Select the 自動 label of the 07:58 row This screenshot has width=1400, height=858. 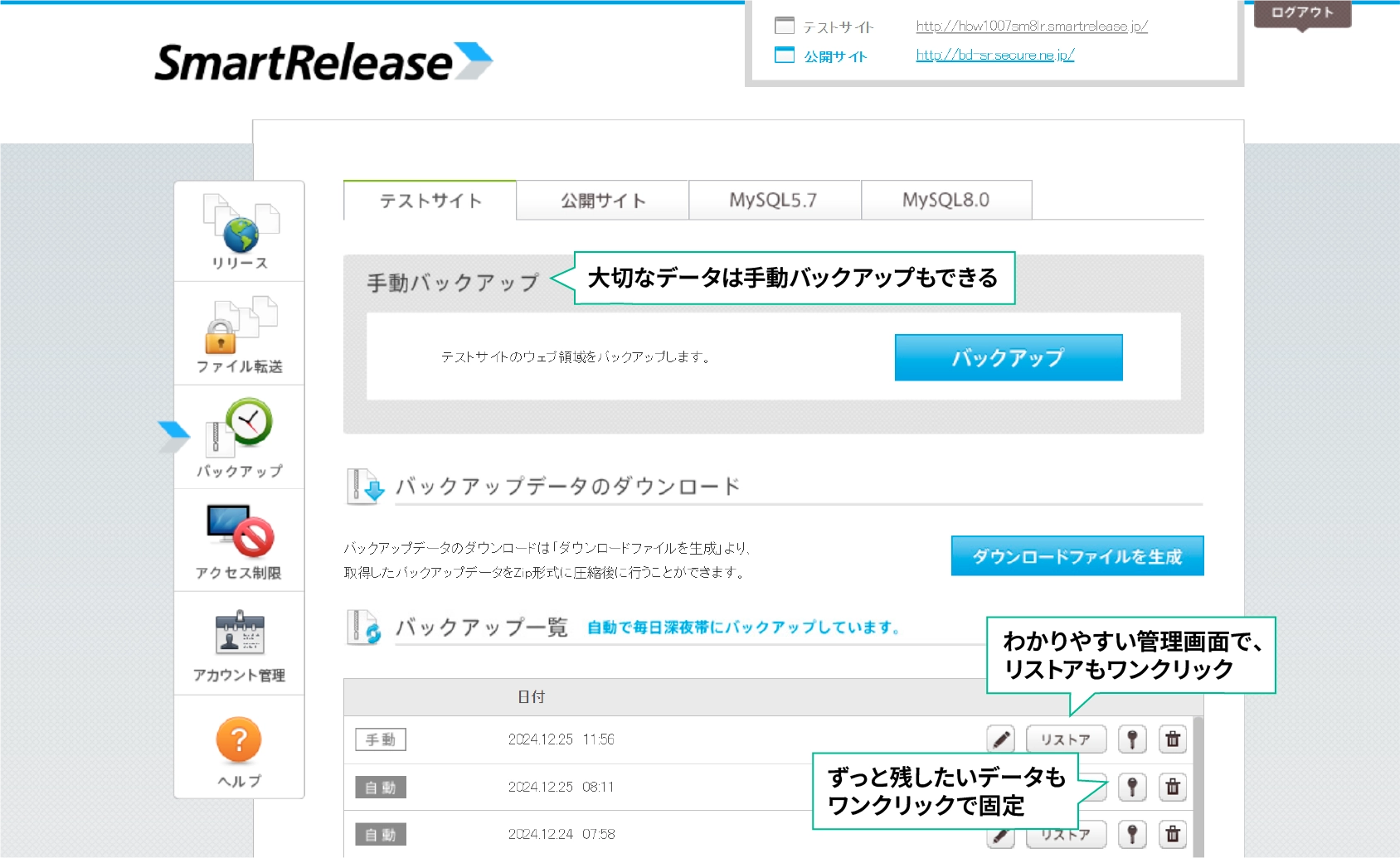point(381,834)
